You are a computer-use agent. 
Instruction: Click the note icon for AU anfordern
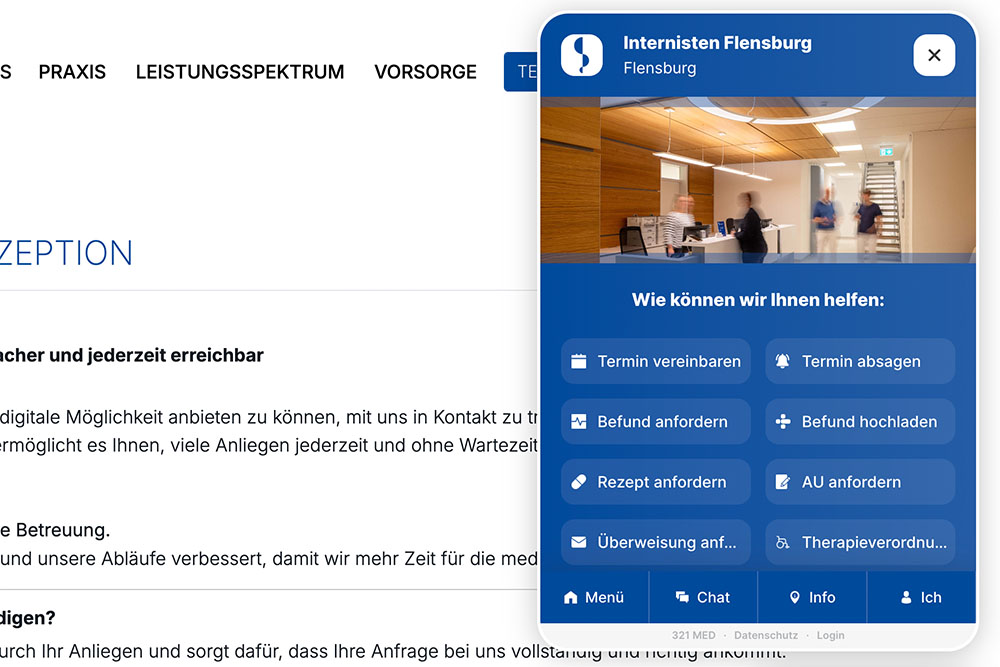click(x=783, y=482)
